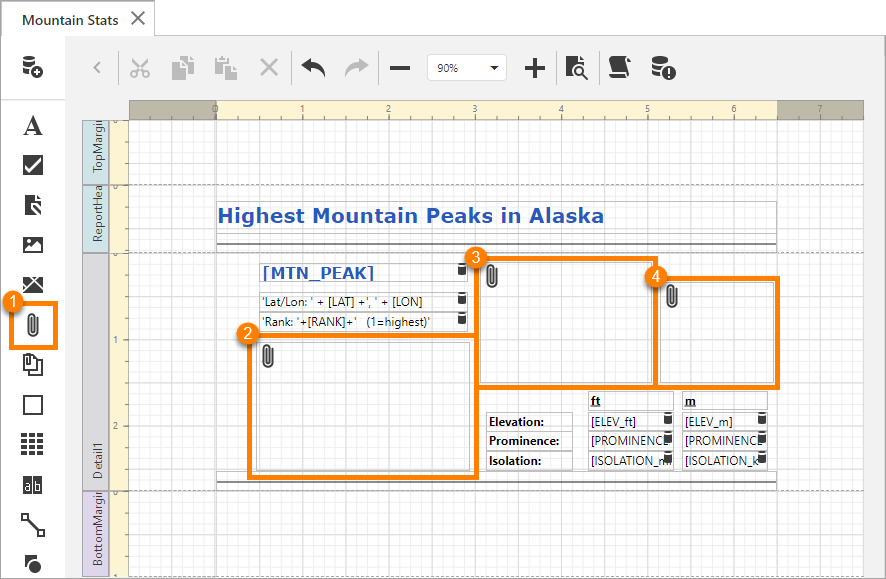This screenshot has width=886, height=579.
Task: Select the Table tool in the toolbox
Action: (x=33, y=445)
